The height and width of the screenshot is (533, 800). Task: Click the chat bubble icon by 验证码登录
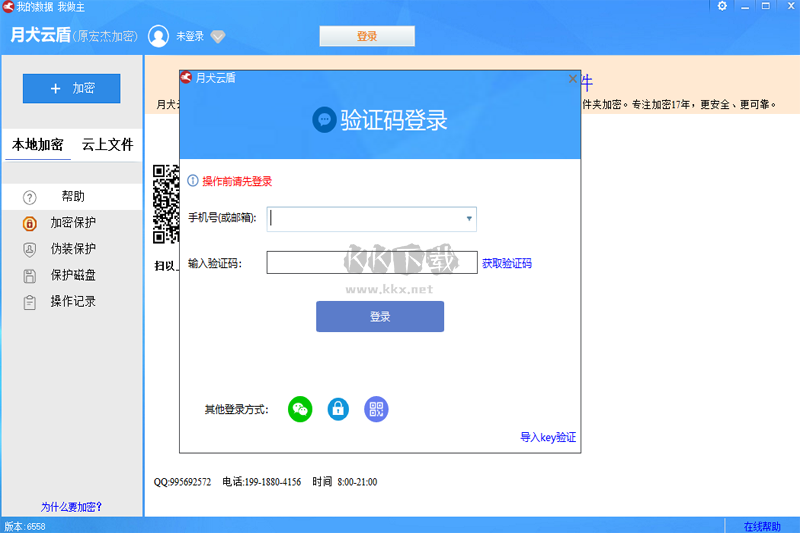(x=324, y=120)
